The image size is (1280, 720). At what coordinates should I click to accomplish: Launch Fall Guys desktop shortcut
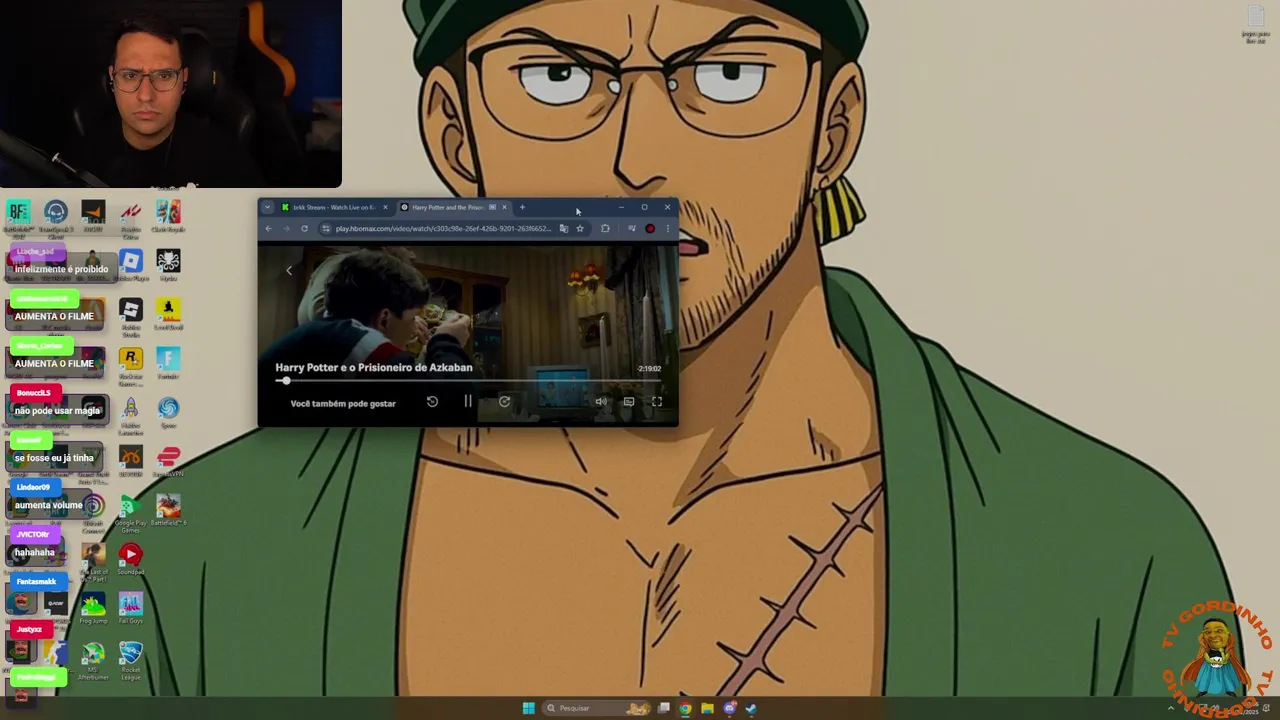pos(131,608)
